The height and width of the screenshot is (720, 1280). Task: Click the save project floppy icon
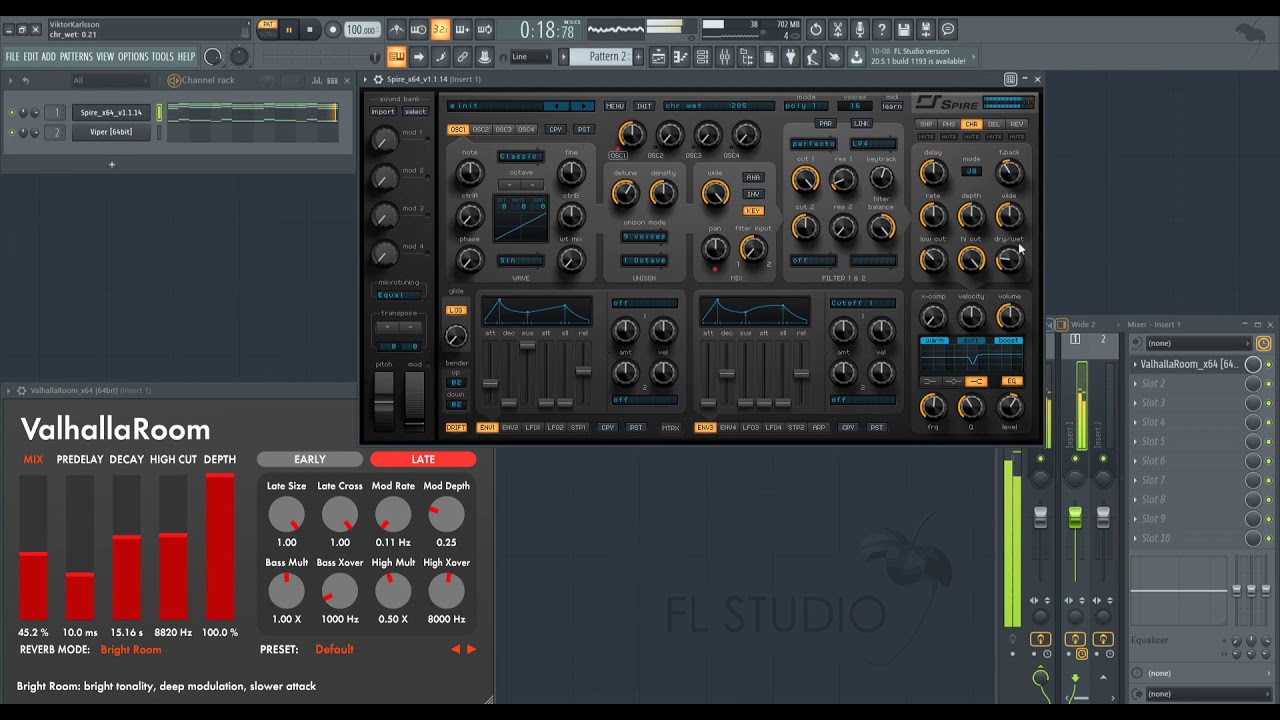pyautogui.click(x=904, y=30)
